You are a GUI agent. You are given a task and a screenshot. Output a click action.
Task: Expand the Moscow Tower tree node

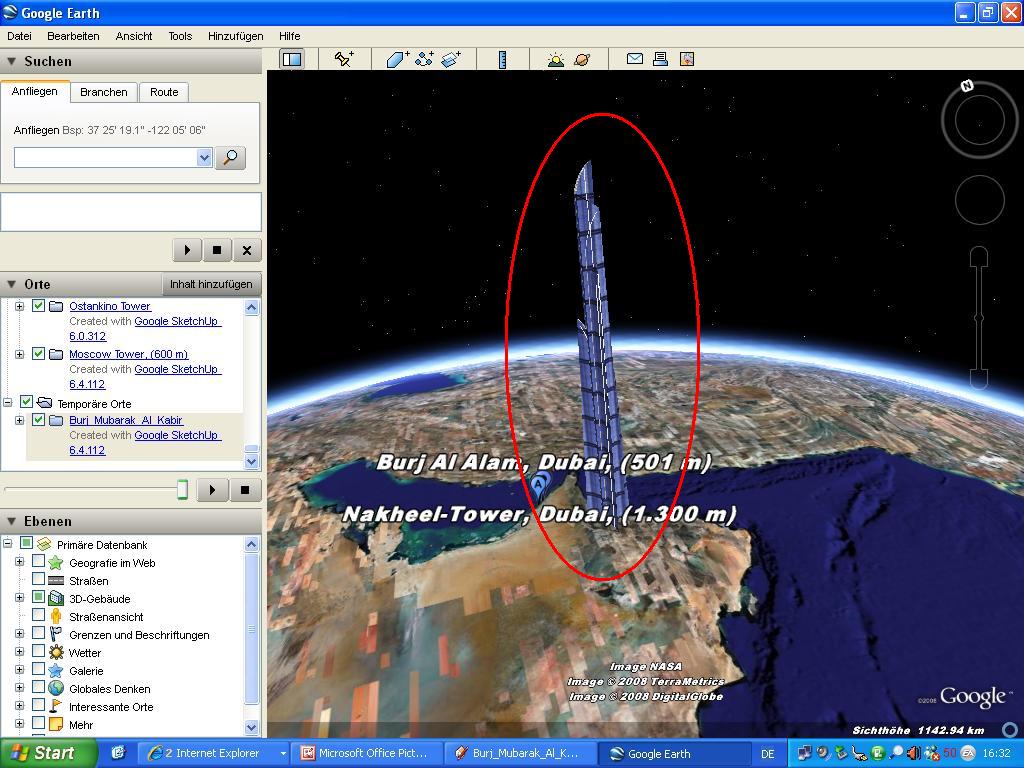tap(20, 355)
